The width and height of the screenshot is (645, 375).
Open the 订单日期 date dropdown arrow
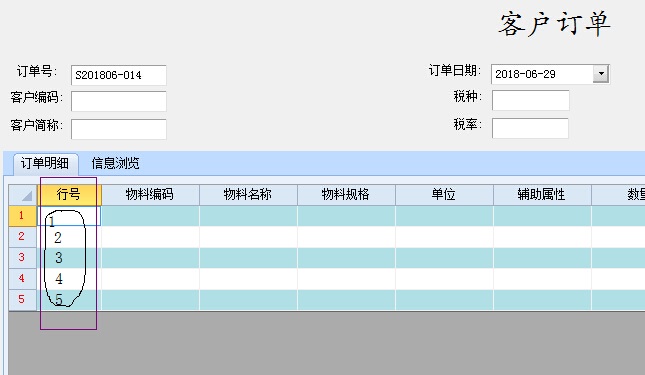point(601,74)
